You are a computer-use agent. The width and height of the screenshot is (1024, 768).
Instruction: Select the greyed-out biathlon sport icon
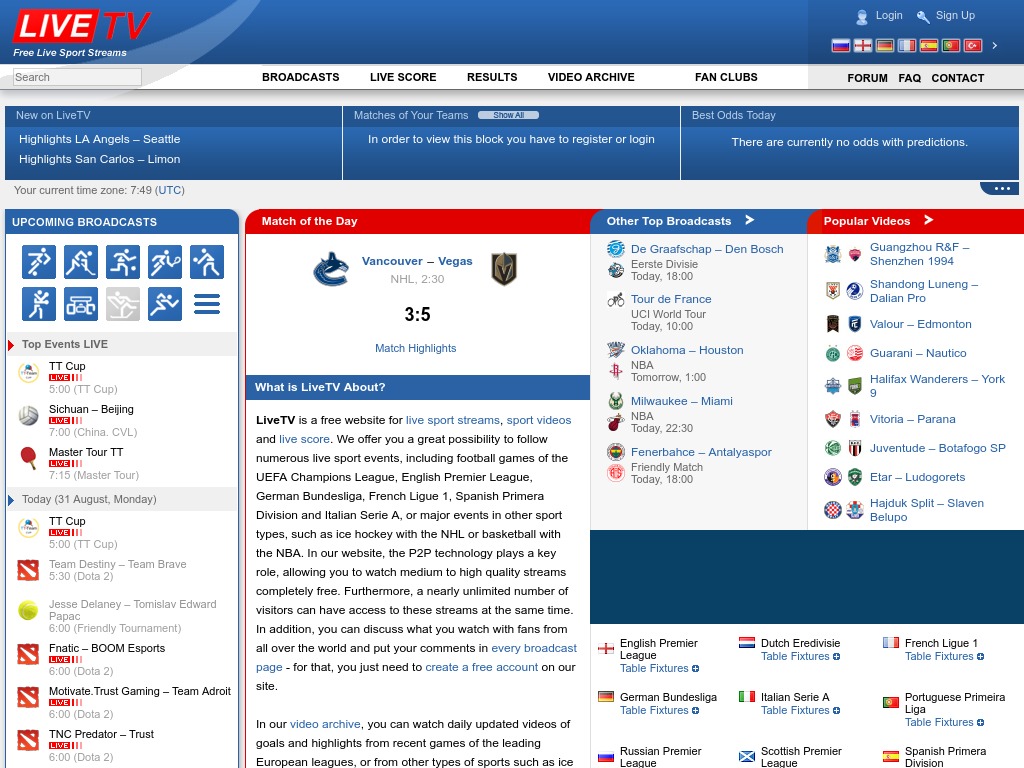pyautogui.click(x=123, y=304)
